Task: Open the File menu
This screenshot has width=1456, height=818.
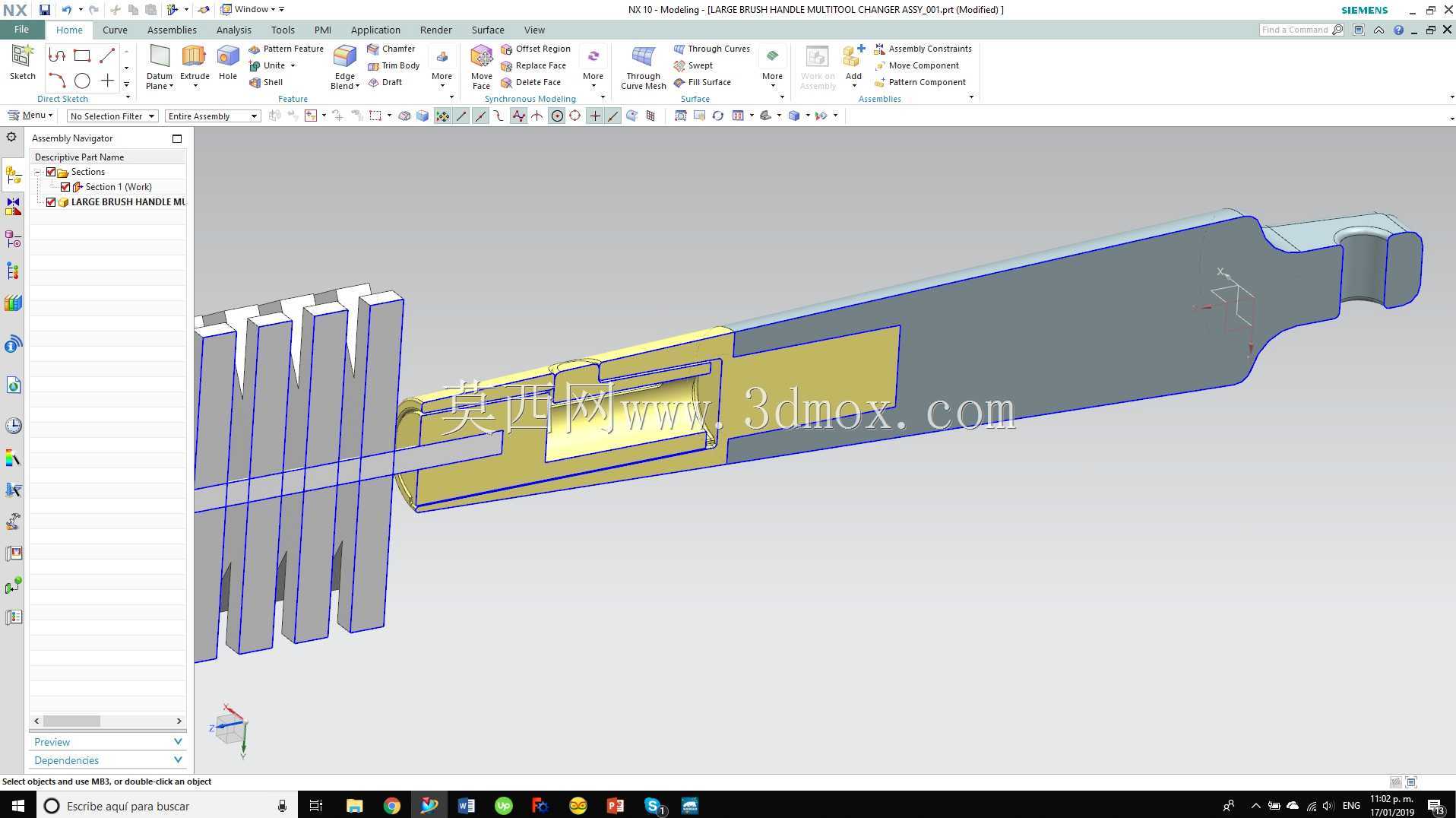Action: (x=21, y=30)
